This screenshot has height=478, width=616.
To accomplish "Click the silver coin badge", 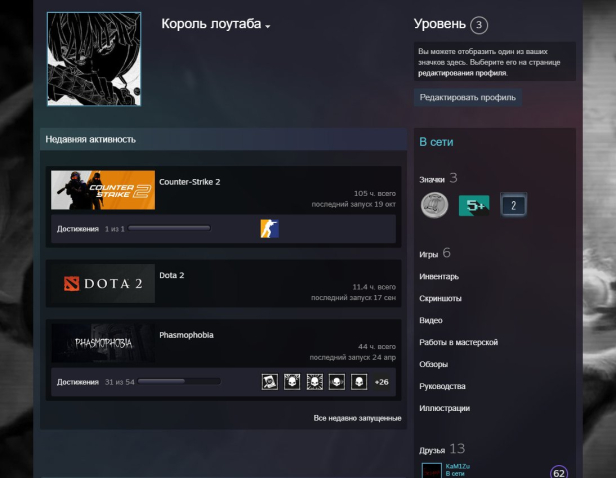I will coord(432,205).
